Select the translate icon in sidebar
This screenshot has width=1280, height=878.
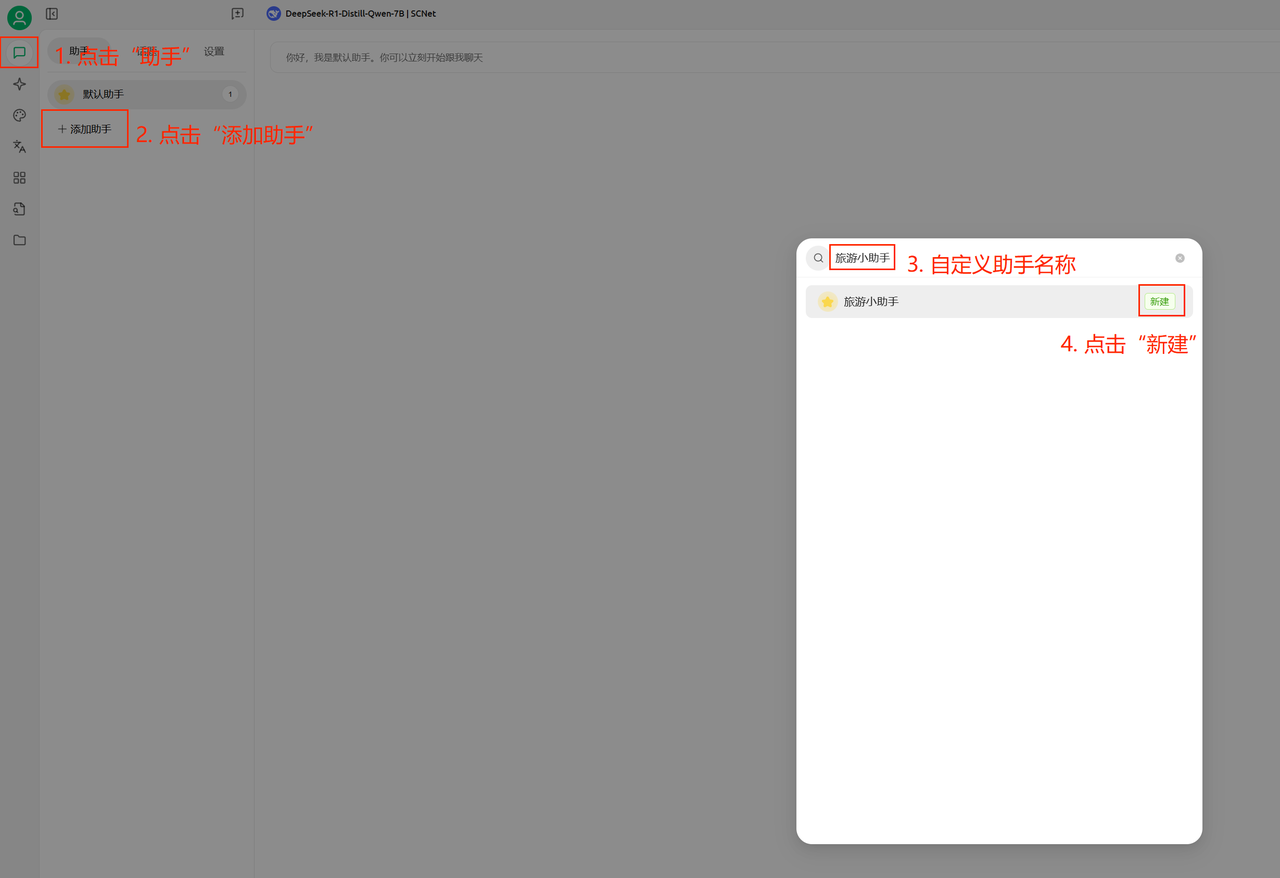[x=19, y=146]
